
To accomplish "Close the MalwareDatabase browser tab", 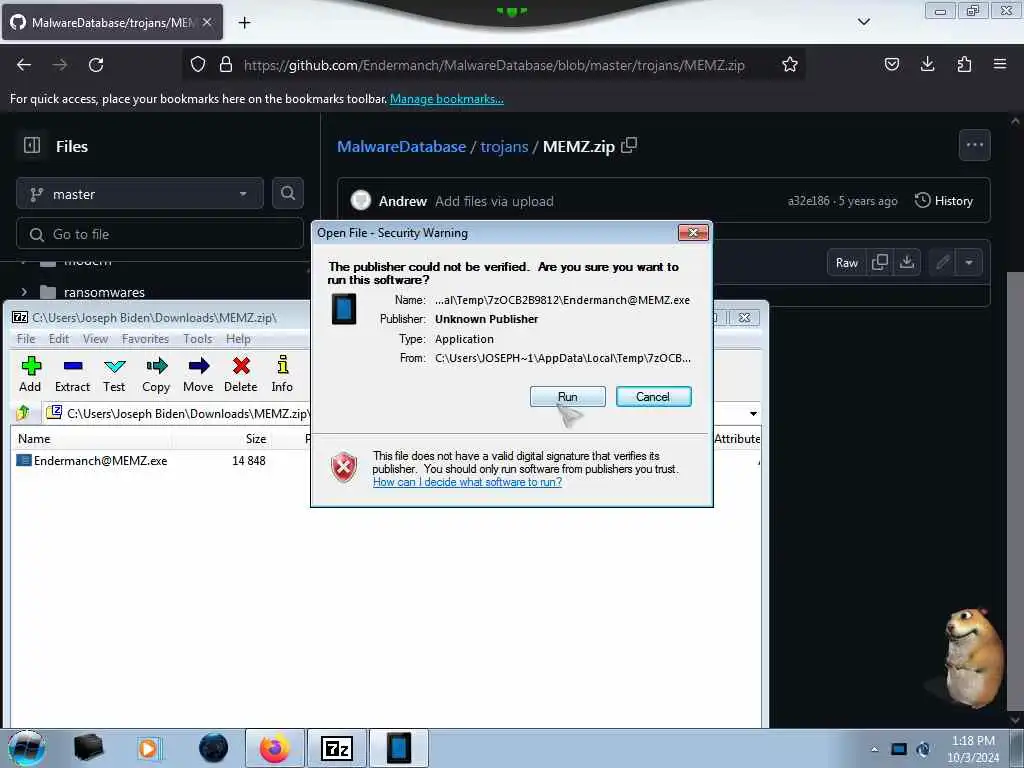I will (207, 22).
